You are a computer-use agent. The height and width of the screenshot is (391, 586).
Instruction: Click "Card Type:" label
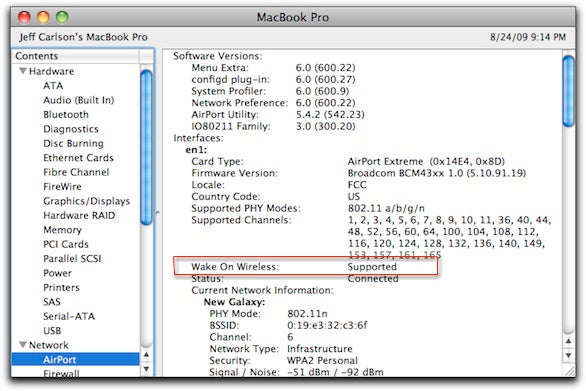tap(217, 161)
